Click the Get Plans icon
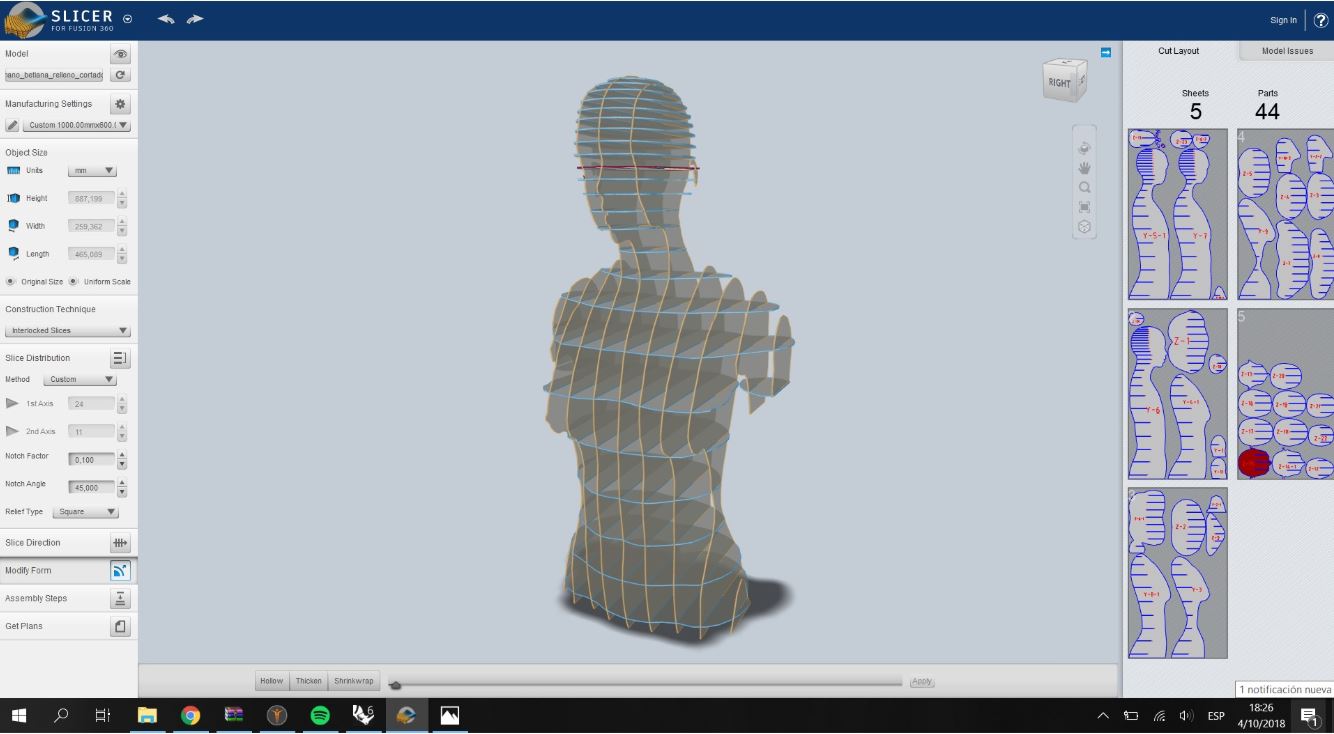Screen dimensions: 1334x734 [121, 627]
